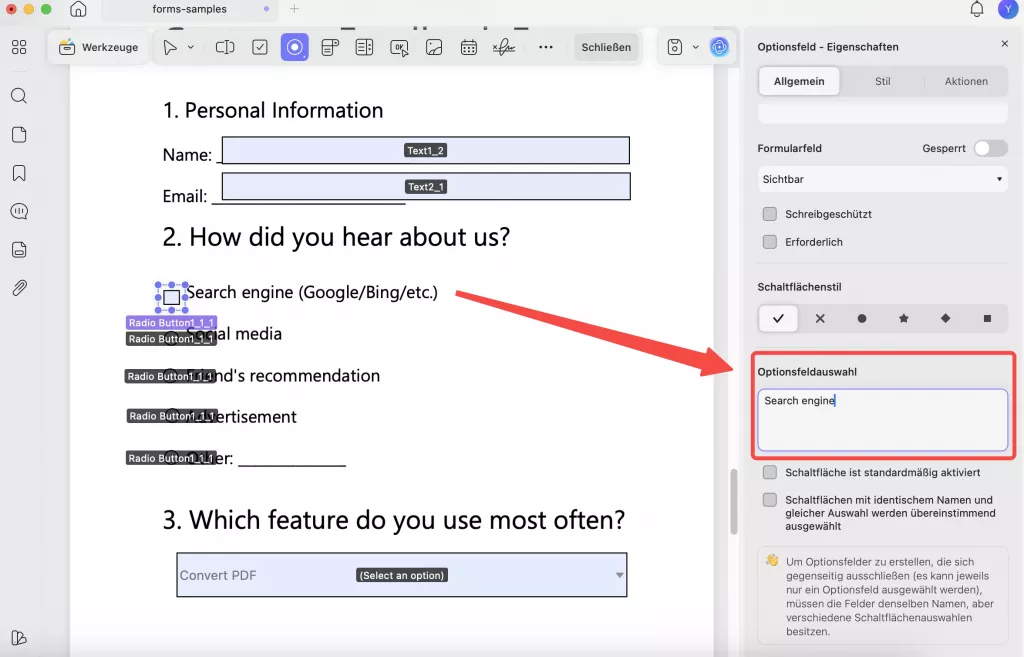Switch to the Aktionen tab

[x=966, y=82]
